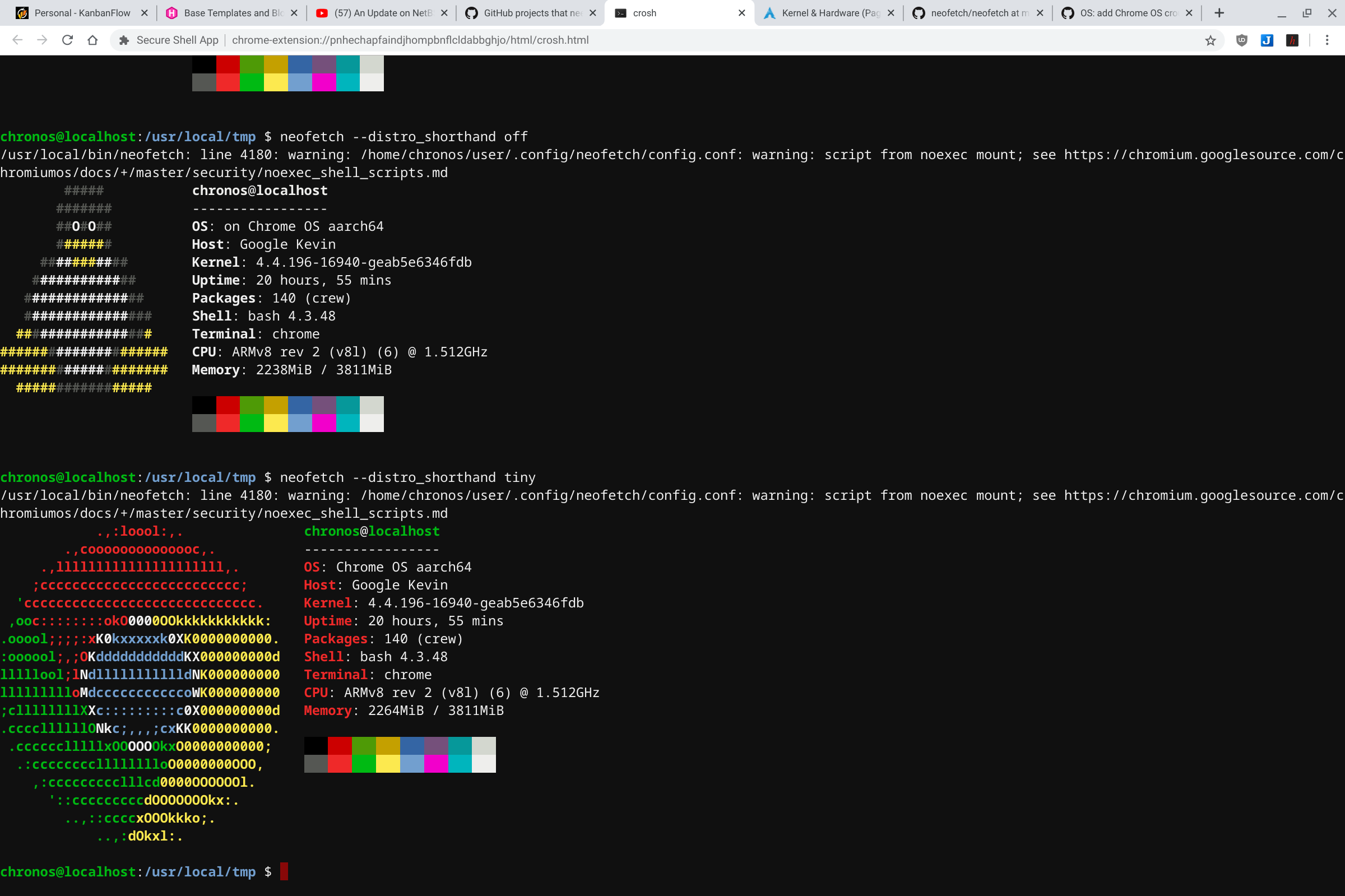The width and height of the screenshot is (1345, 896).
Task: Click the address bar URL text
Action: (410, 40)
